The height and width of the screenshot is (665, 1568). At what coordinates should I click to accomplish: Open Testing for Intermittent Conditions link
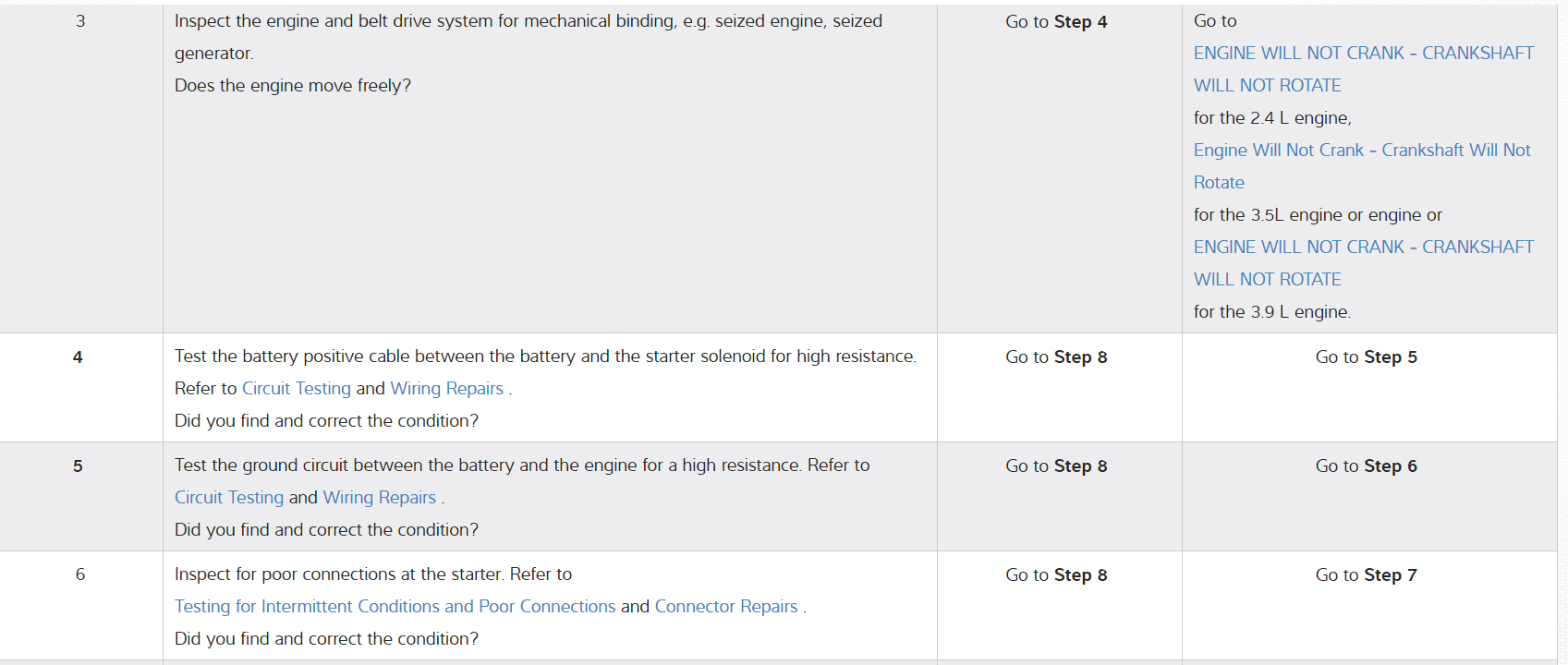pos(395,607)
